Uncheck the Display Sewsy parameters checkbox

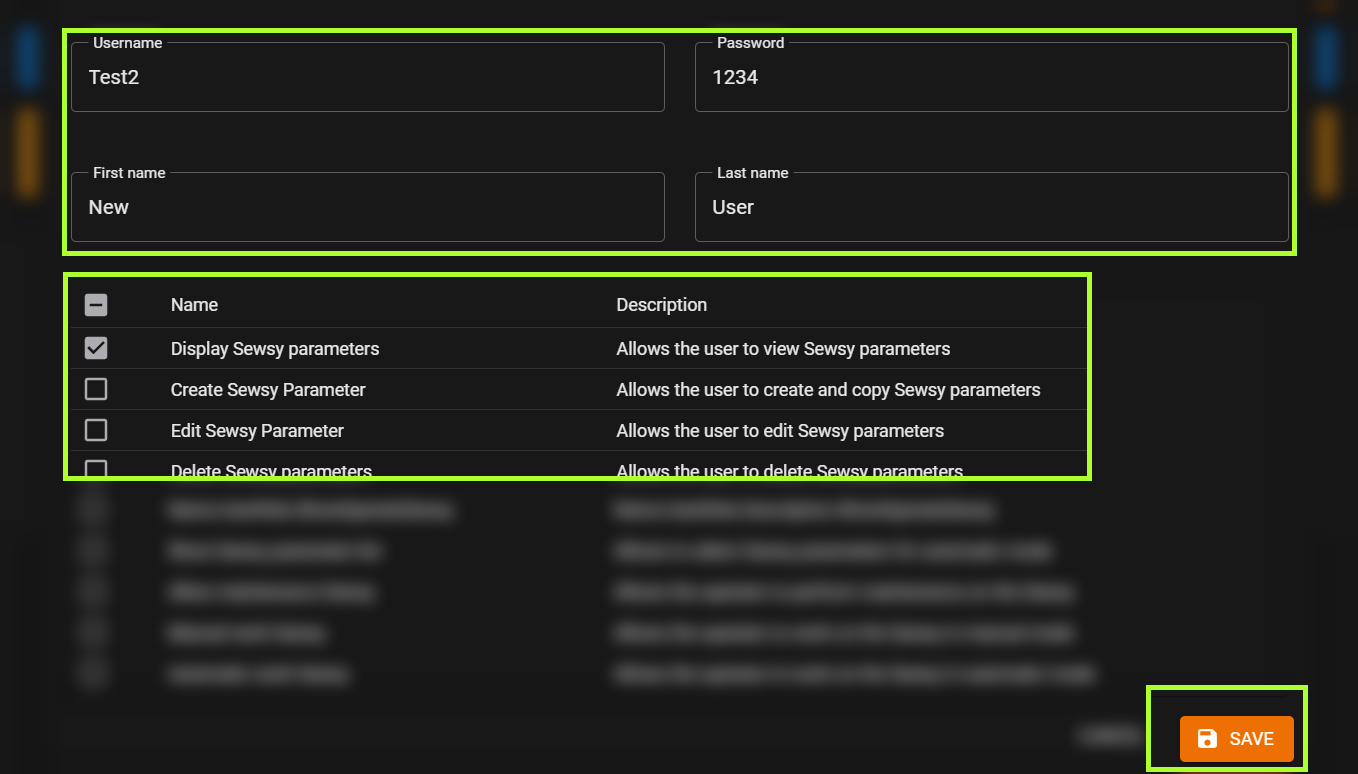click(x=96, y=348)
